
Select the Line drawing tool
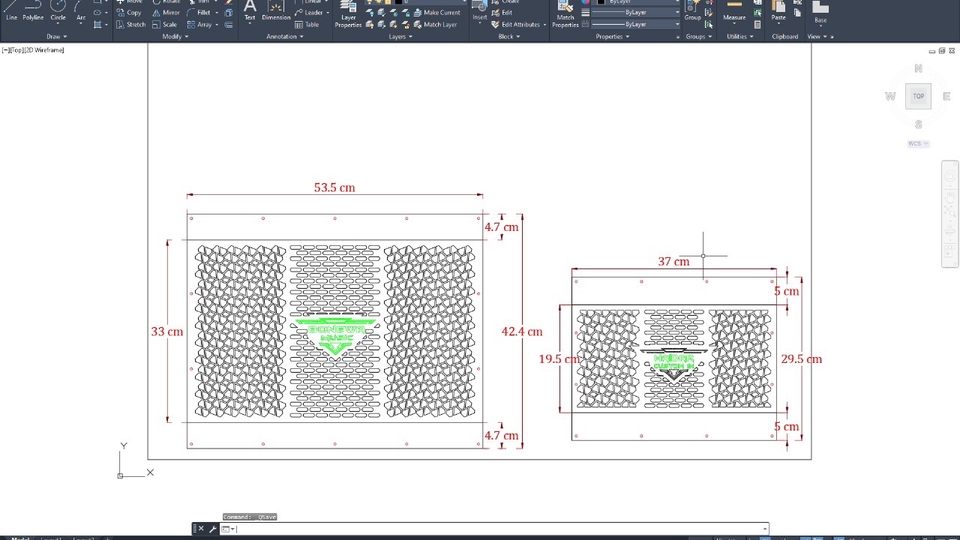(11, 11)
